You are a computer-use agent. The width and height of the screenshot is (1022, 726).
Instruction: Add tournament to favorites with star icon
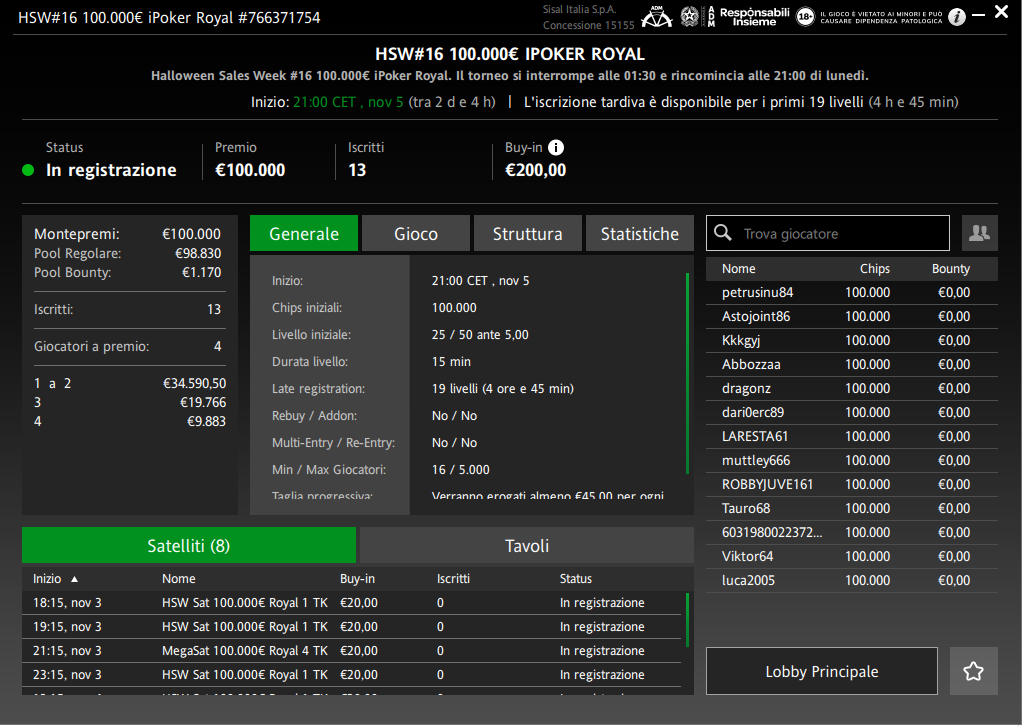(973, 671)
